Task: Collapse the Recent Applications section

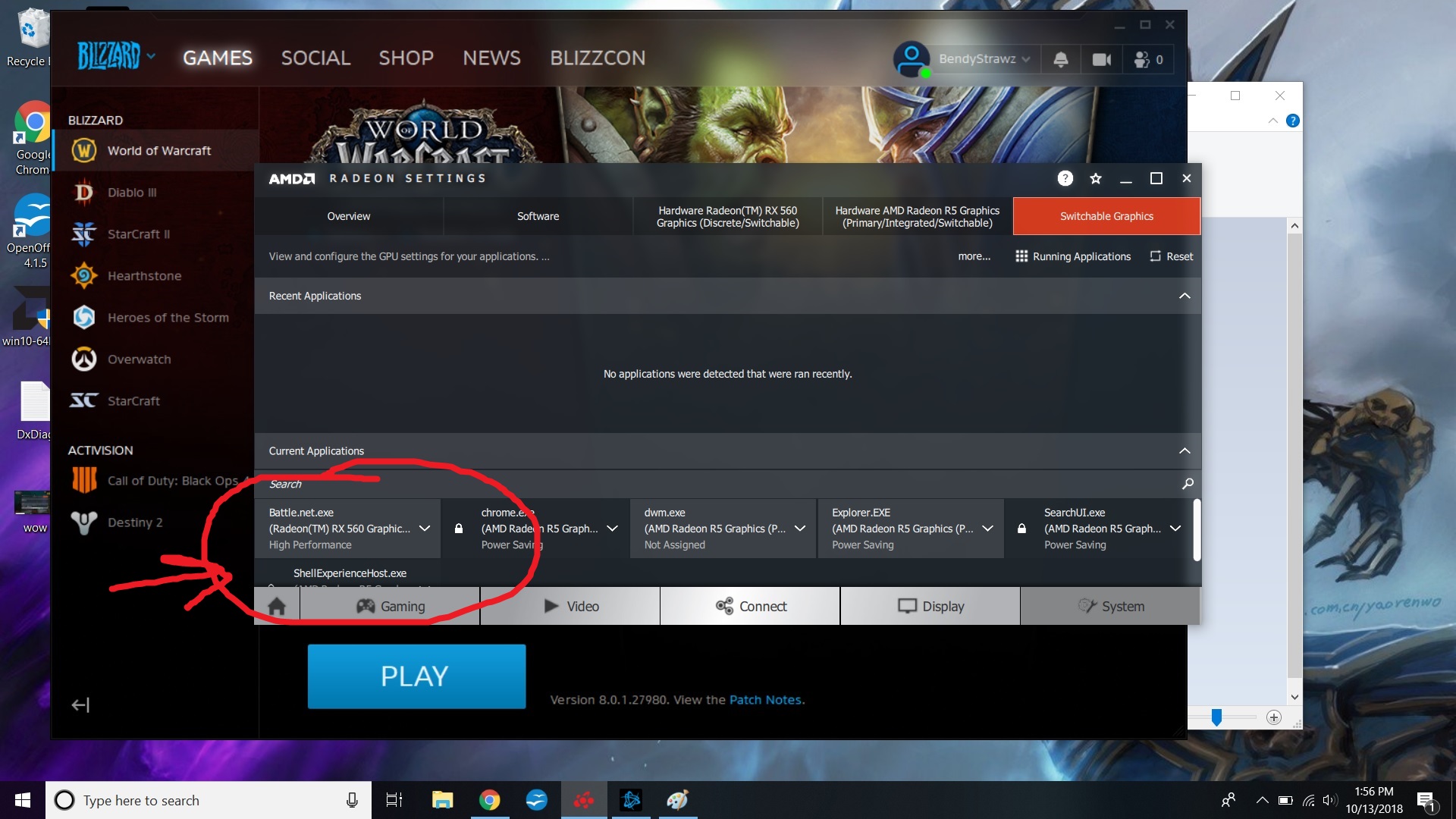Action: coord(1185,296)
